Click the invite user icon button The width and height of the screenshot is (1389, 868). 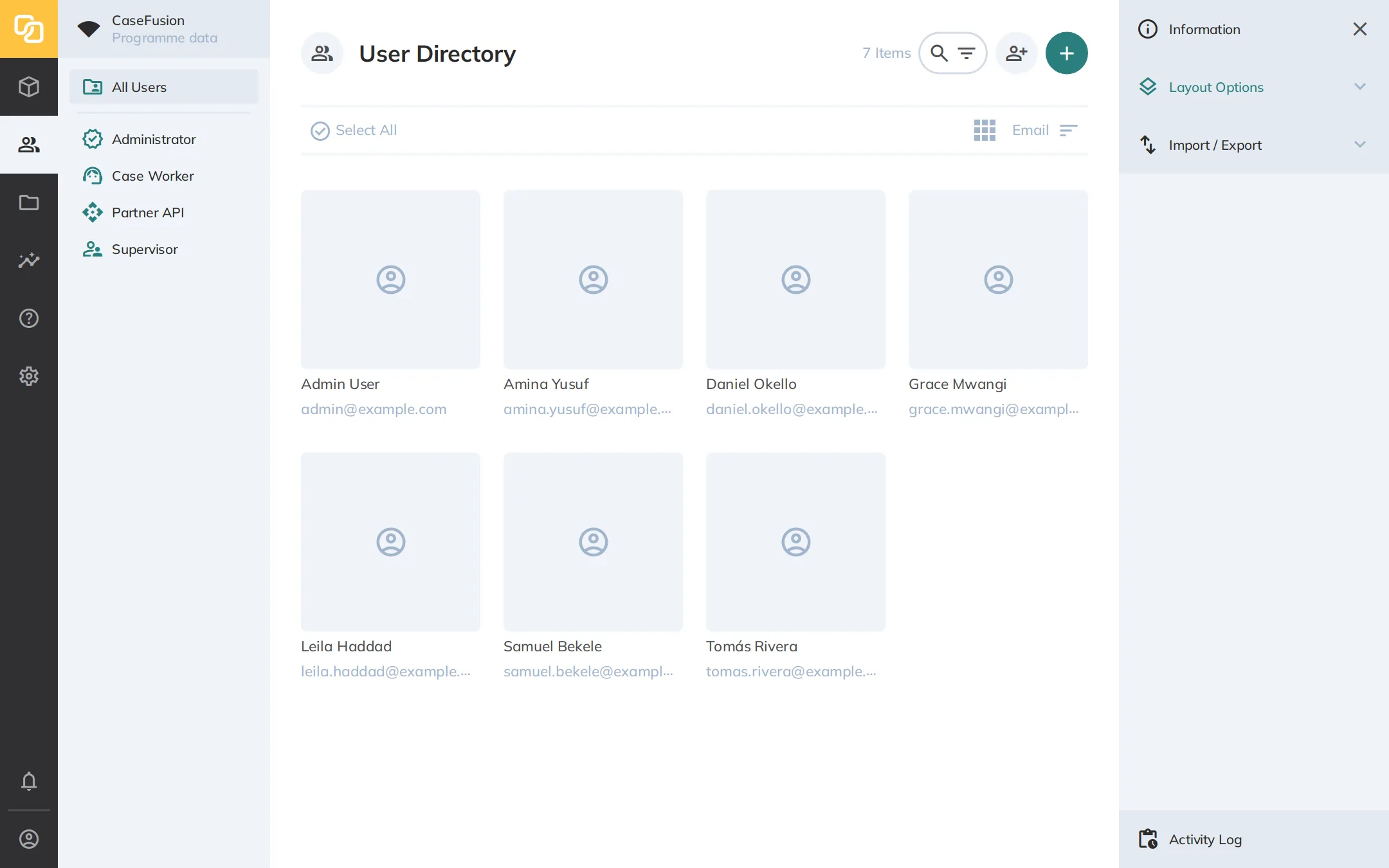click(1017, 53)
